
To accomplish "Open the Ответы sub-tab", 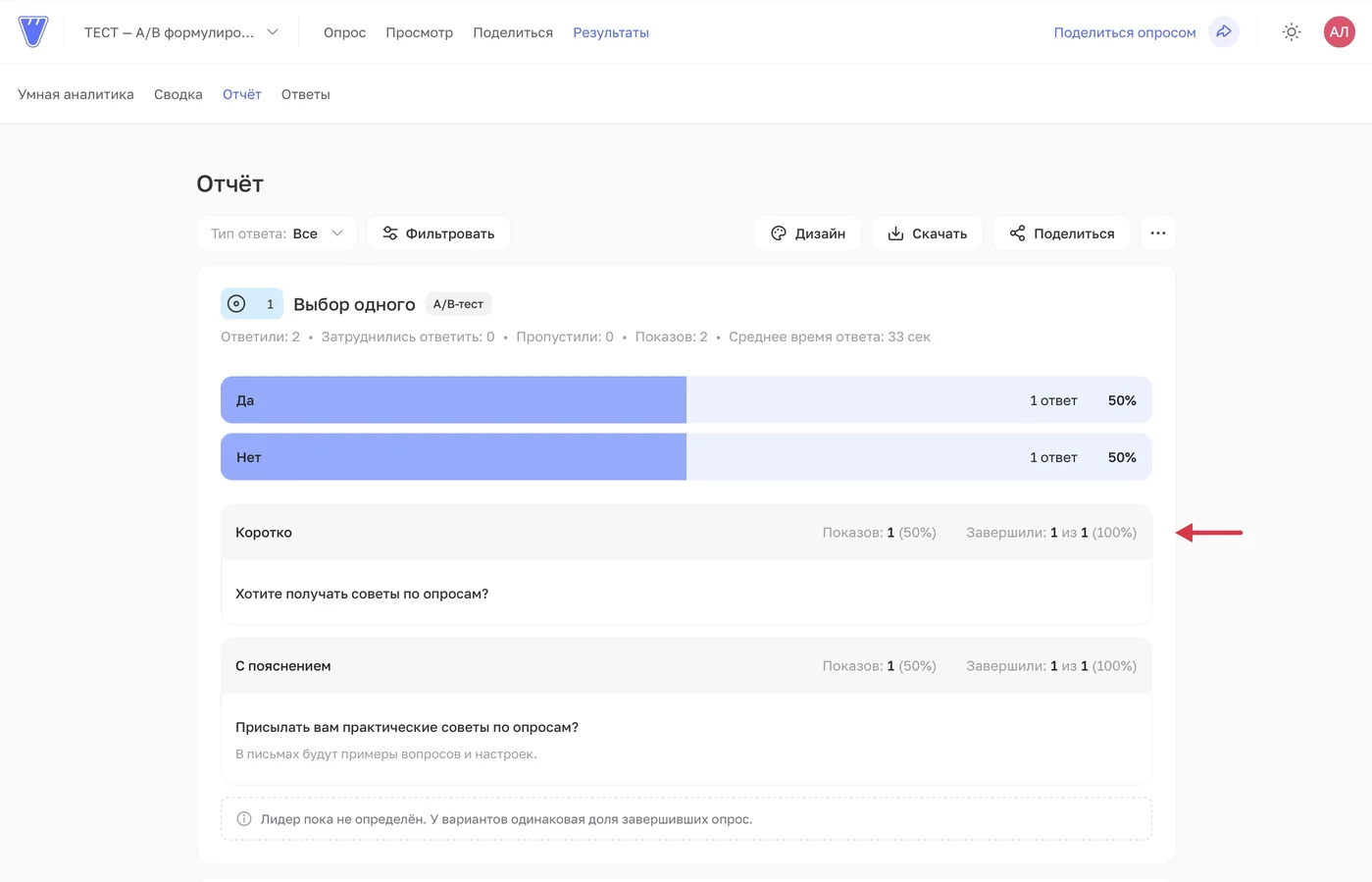I will tap(306, 94).
